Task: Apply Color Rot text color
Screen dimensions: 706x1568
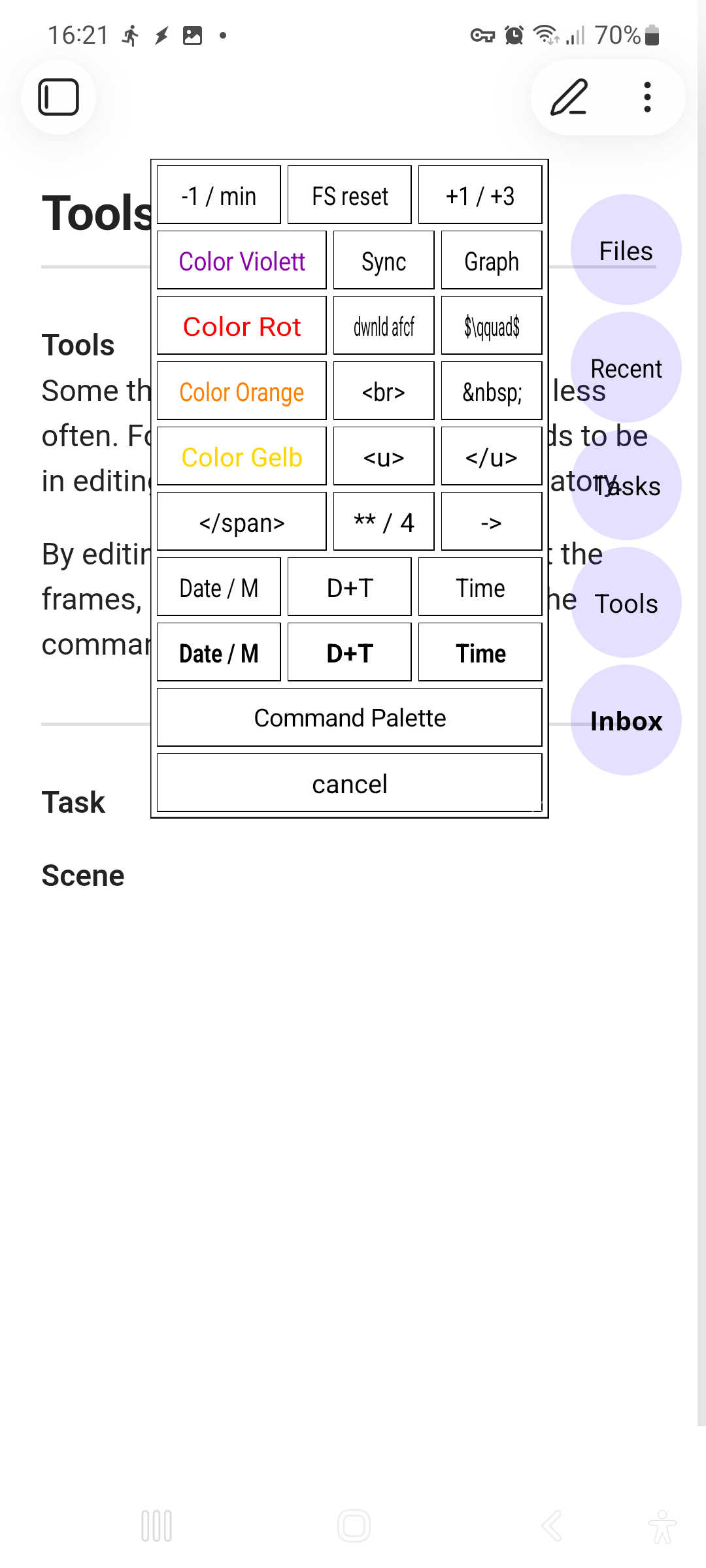Action: pyautogui.click(x=242, y=326)
